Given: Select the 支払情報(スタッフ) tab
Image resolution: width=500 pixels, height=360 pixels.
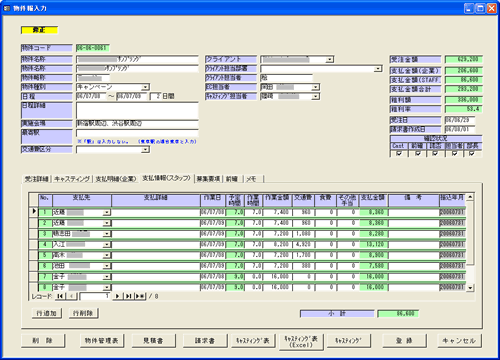Looking at the screenshot, I should (166, 178).
